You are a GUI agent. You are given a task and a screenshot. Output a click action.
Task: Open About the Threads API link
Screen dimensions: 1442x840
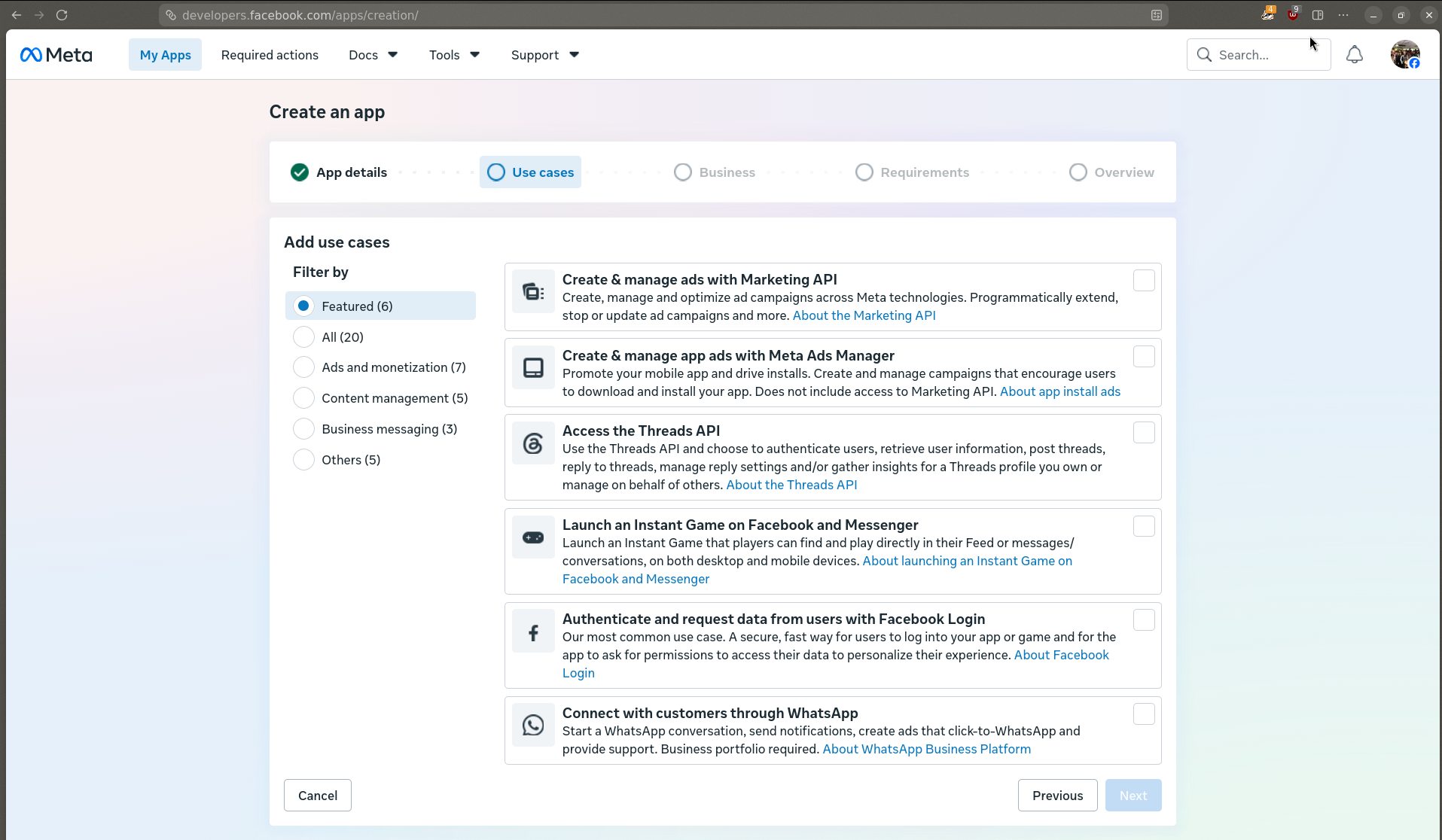coord(791,485)
